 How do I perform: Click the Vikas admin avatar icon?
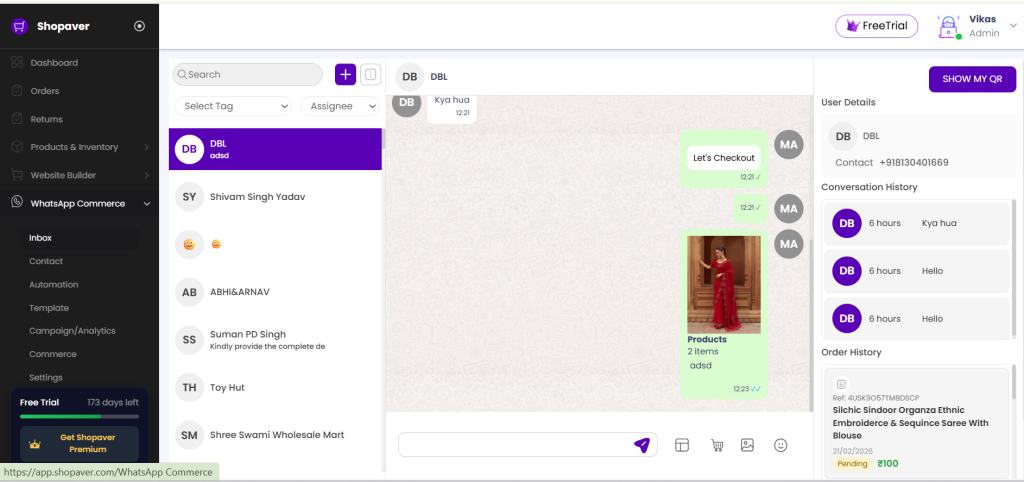coord(948,26)
